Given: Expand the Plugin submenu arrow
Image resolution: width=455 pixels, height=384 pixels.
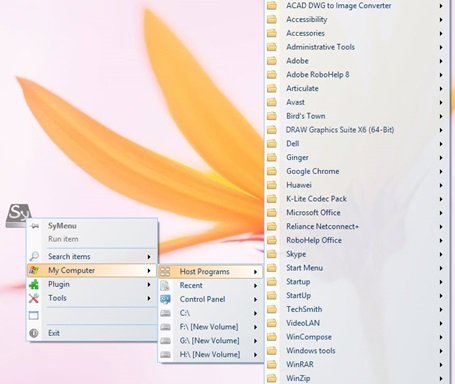Looking at the screenshot, I should (x=149, y=284).
